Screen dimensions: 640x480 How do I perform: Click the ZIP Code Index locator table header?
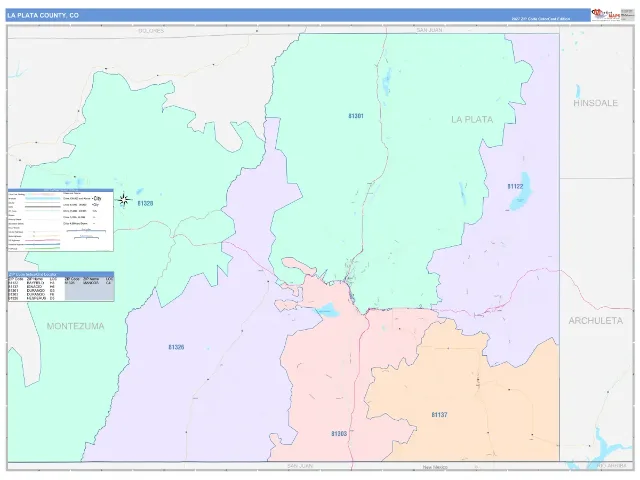[x=61, y=274]
